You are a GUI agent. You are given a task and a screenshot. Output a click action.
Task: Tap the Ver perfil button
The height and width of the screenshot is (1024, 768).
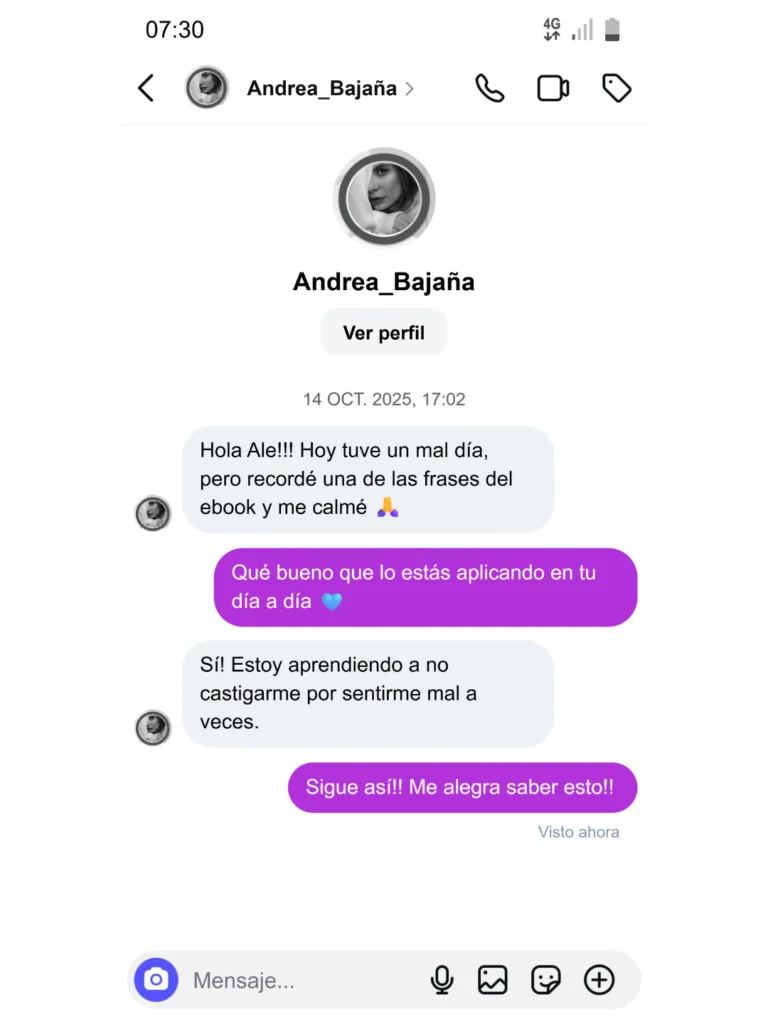384,332
